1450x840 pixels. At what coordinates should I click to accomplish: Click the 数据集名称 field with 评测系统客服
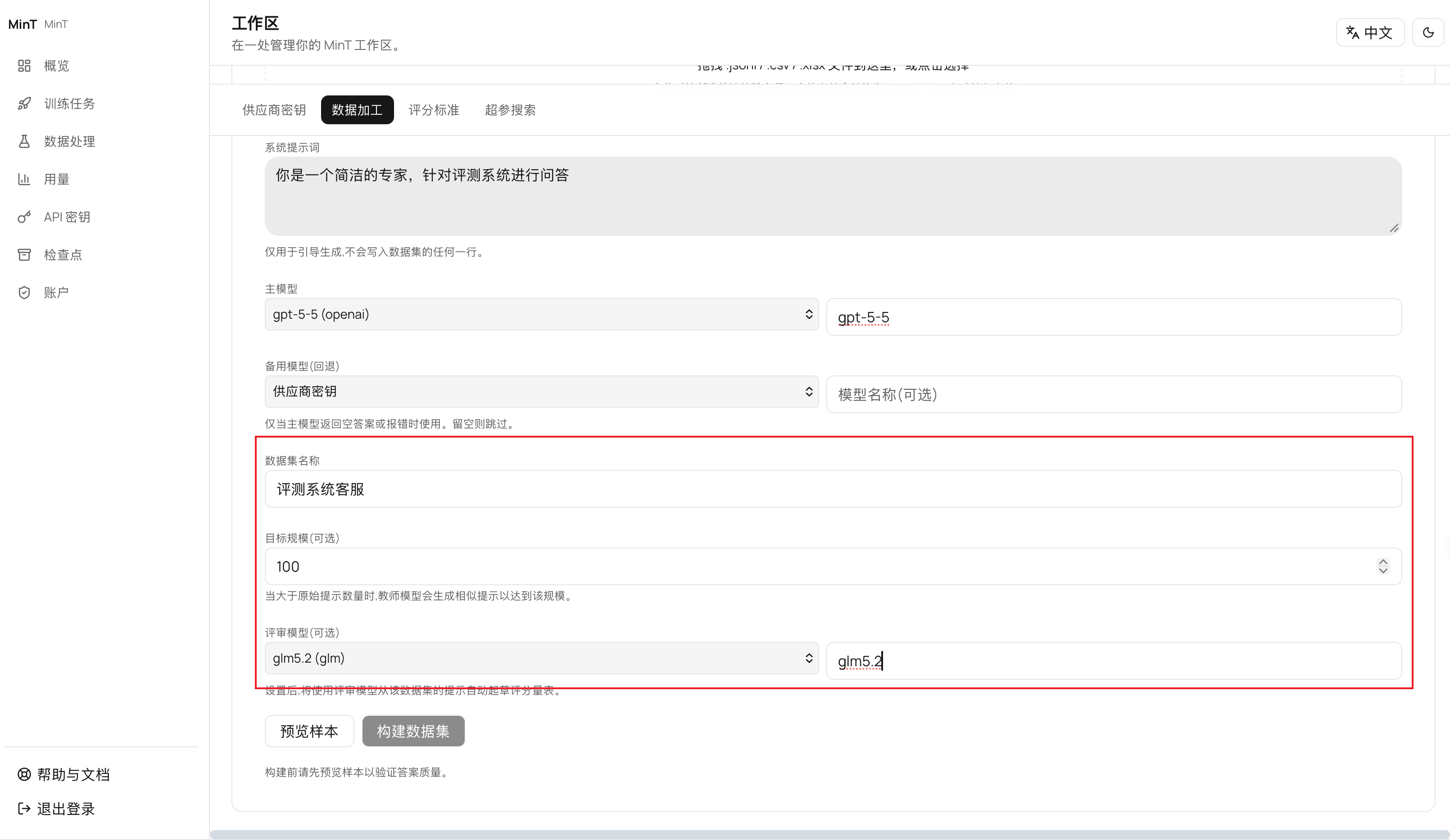pyautogui.click(x=833, y=489)
